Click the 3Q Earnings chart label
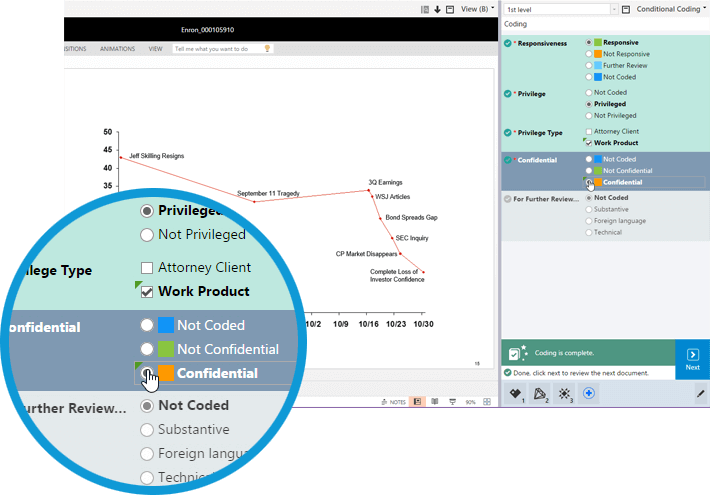Screen dimensions: 710x495 (385, 182)
